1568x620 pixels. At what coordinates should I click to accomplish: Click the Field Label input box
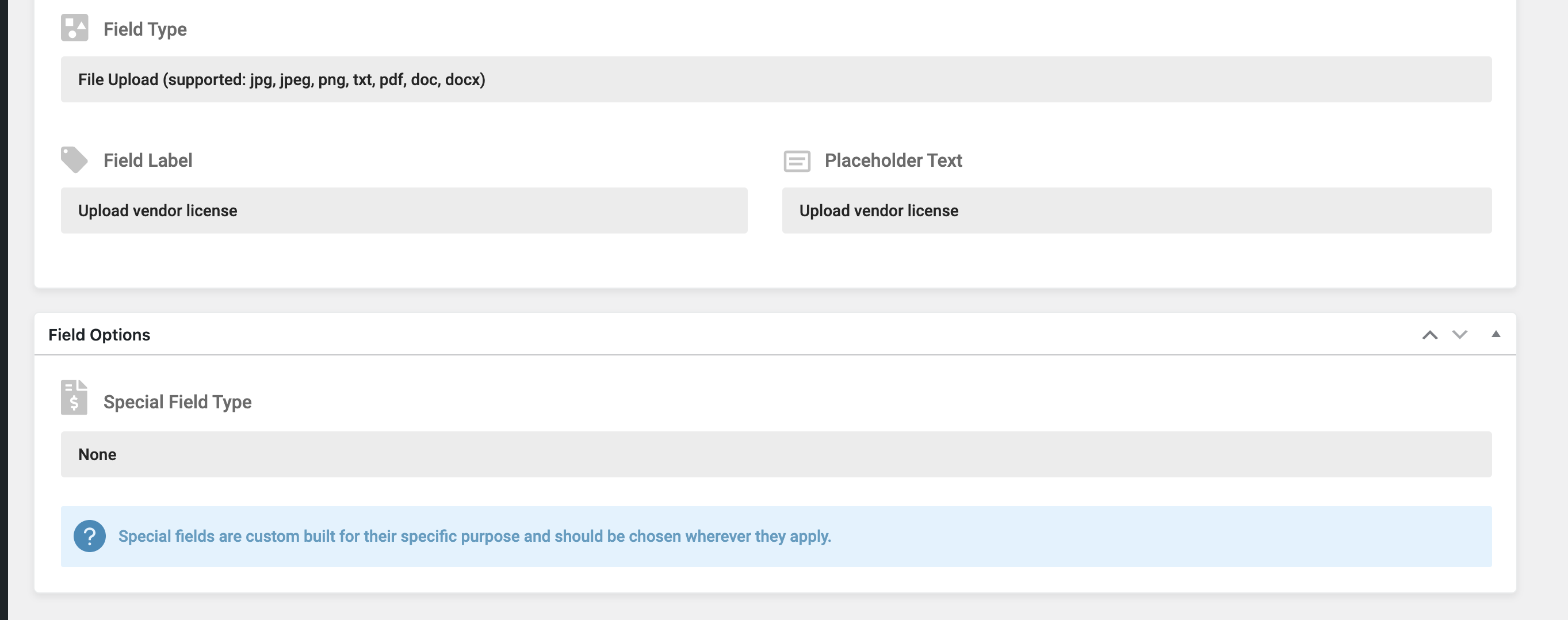tap(404, 211)
